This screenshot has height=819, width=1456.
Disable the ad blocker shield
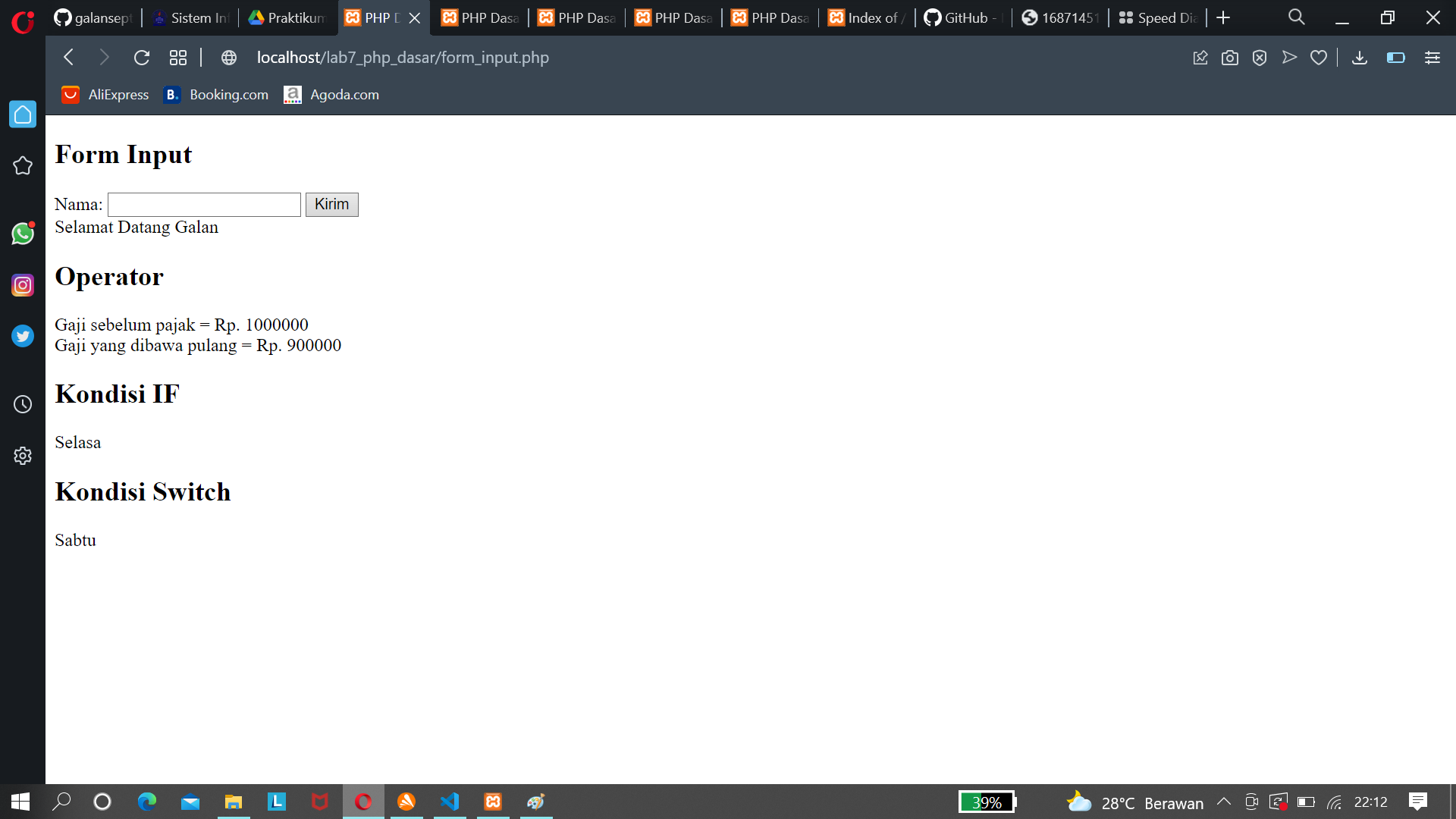click(x=1260, y=57)
